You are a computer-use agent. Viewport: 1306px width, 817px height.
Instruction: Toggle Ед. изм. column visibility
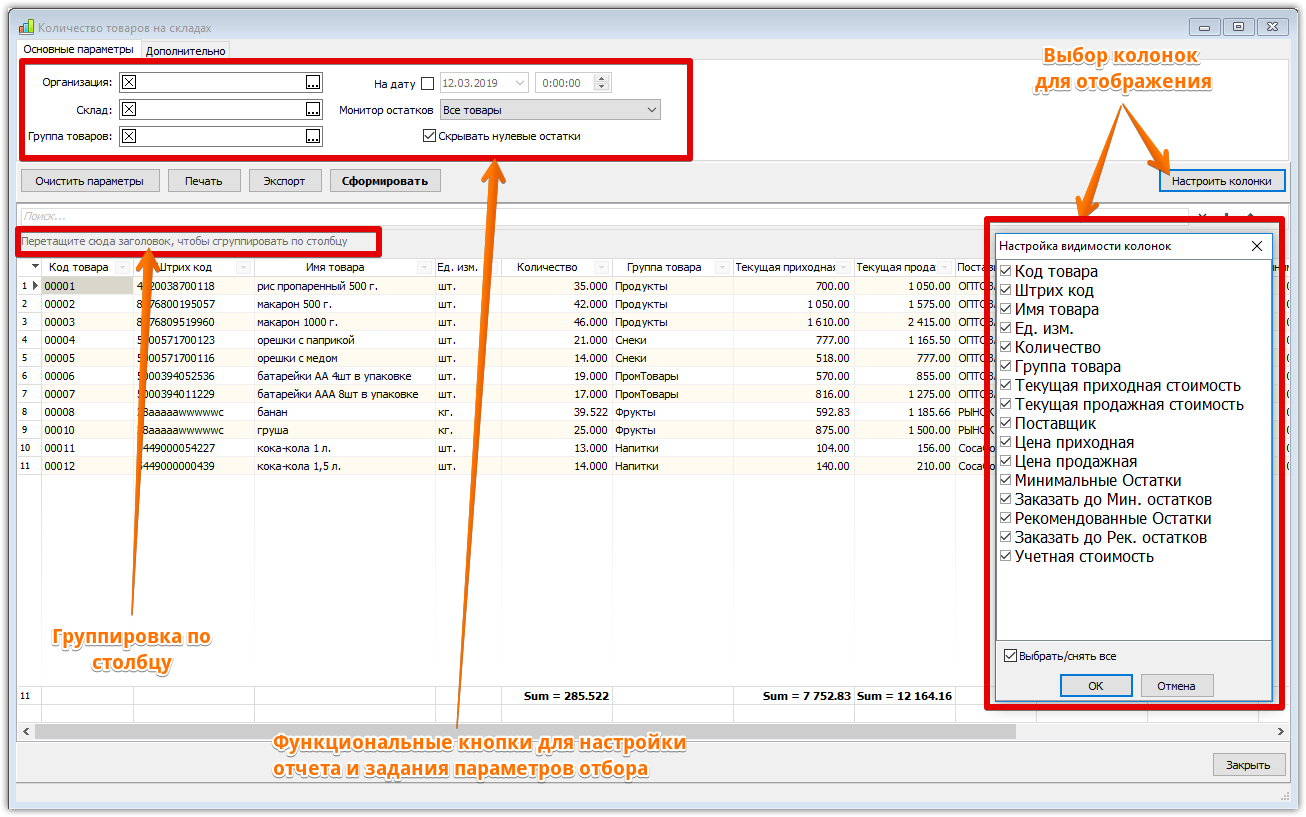1007,329
